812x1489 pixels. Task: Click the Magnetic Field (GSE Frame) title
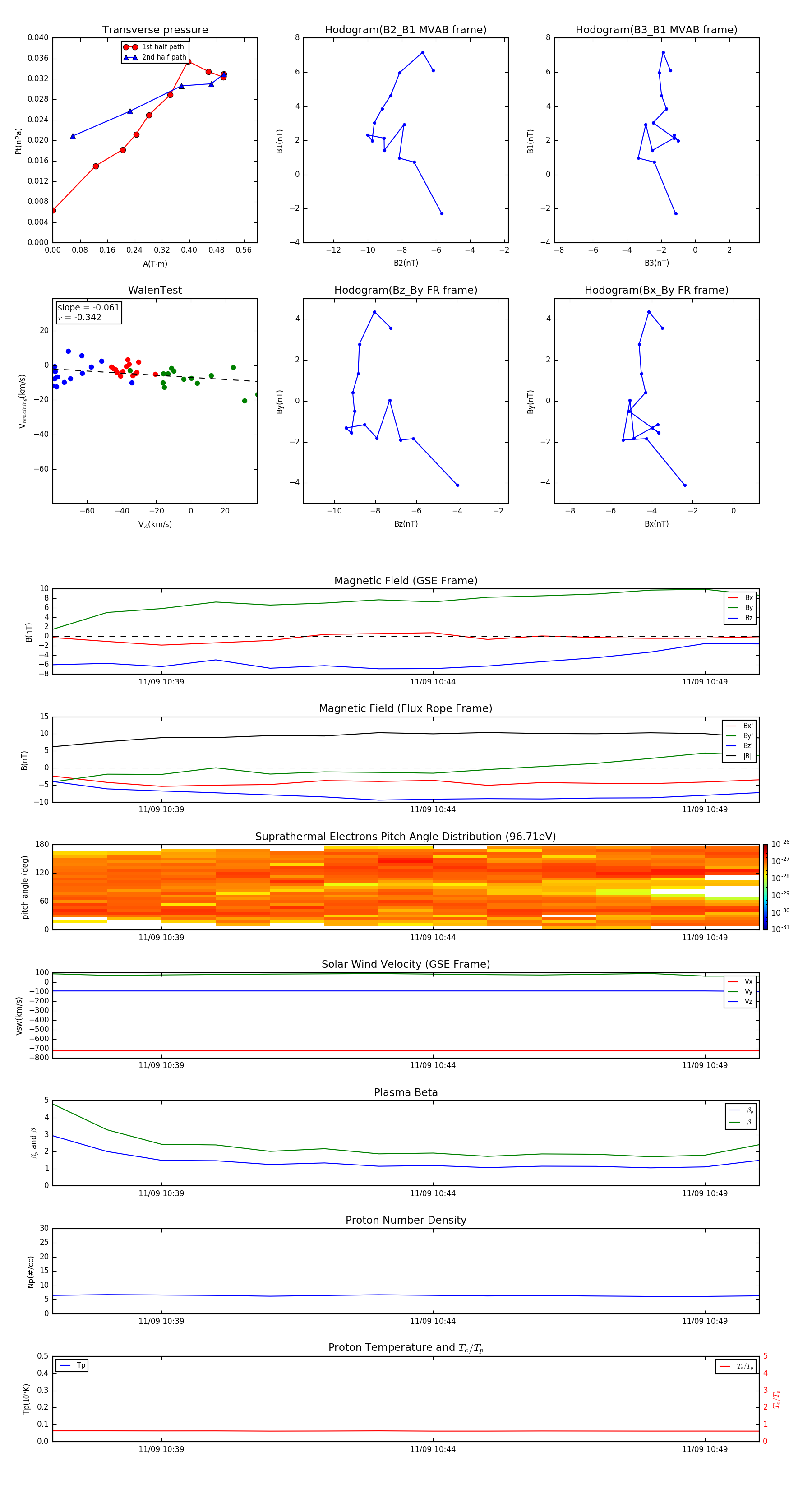[x=406, y=581]
